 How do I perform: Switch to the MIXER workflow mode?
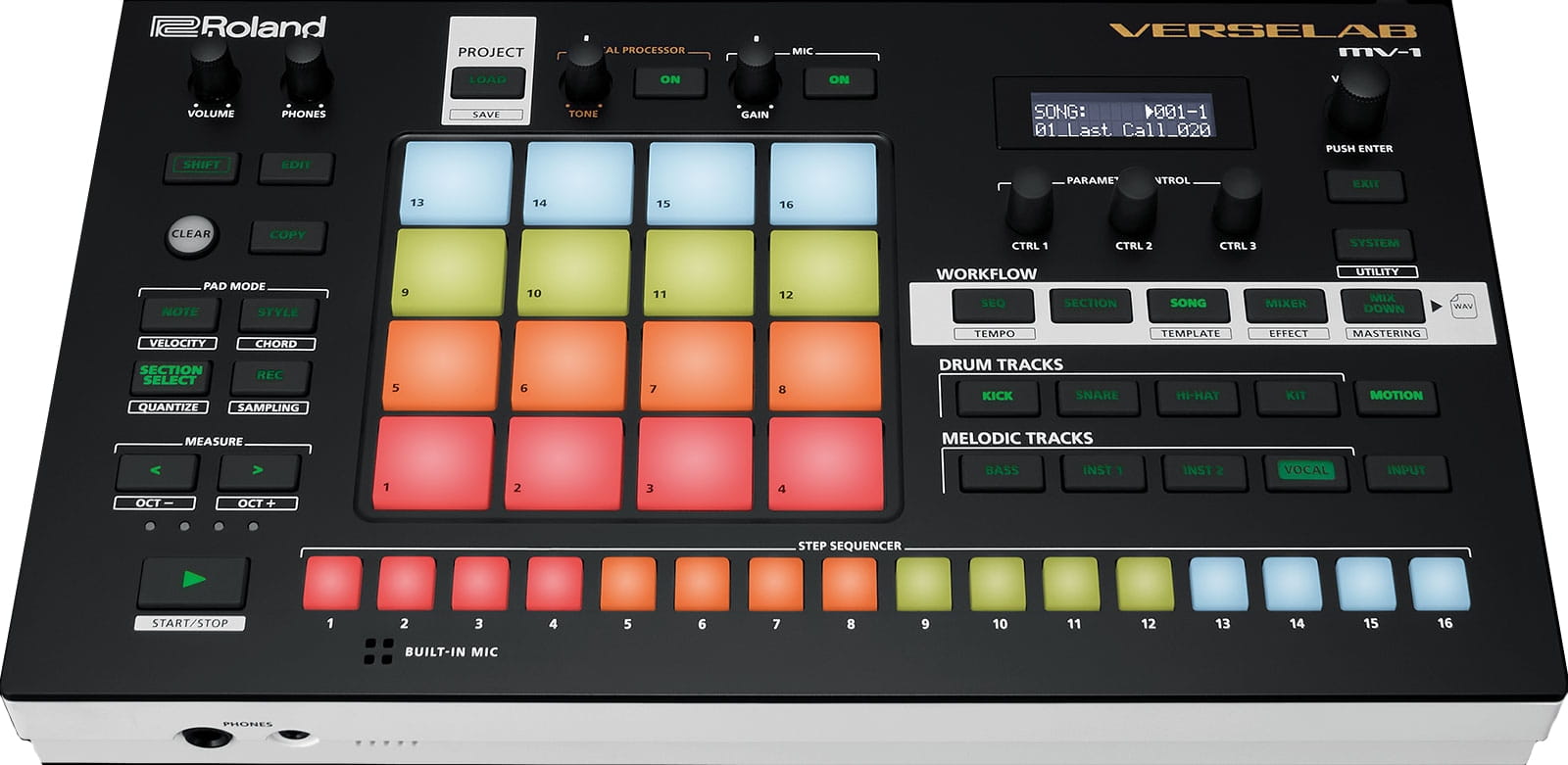coord(1285,304)
